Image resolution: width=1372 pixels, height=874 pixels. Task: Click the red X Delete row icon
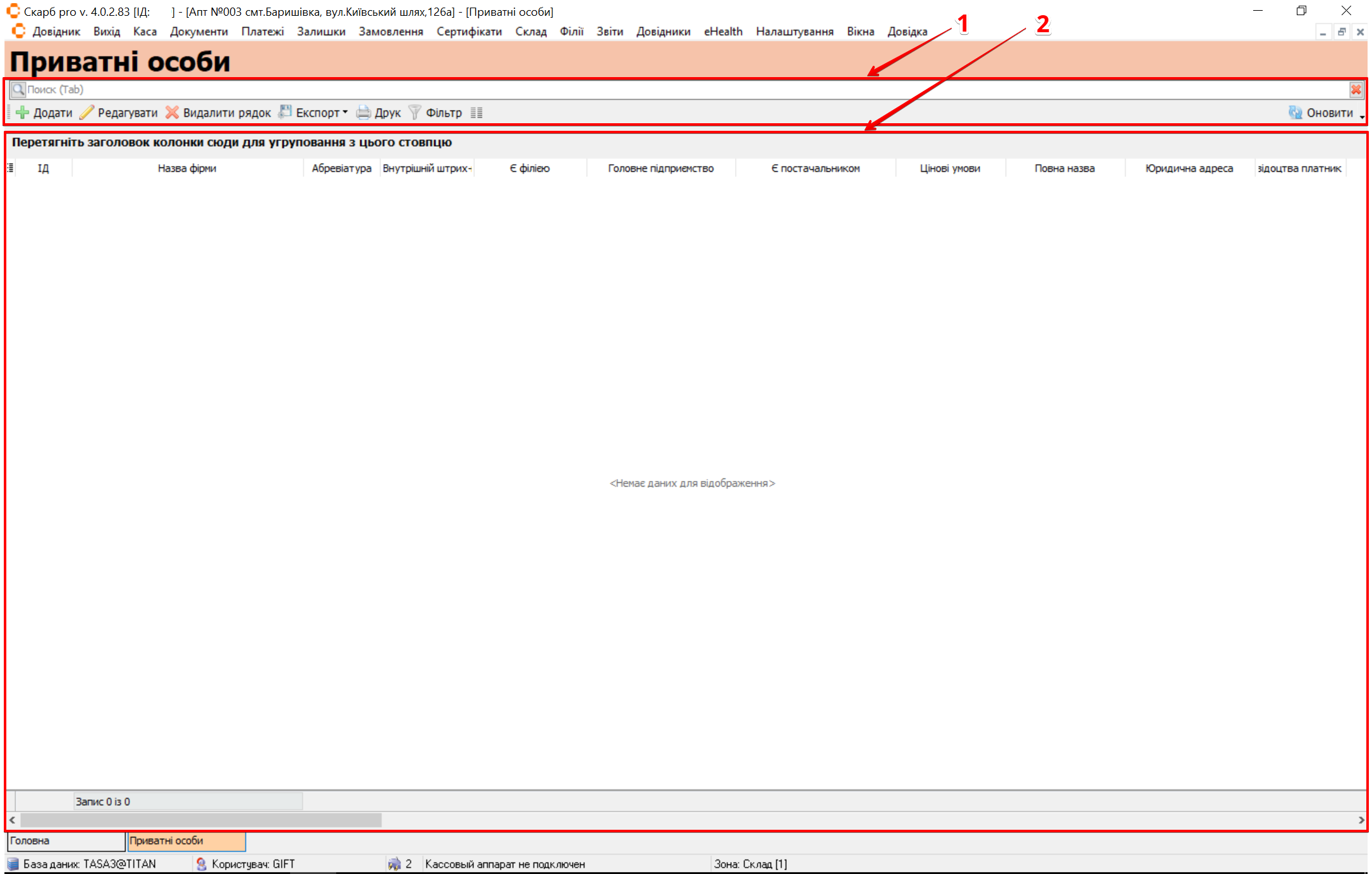172,112
